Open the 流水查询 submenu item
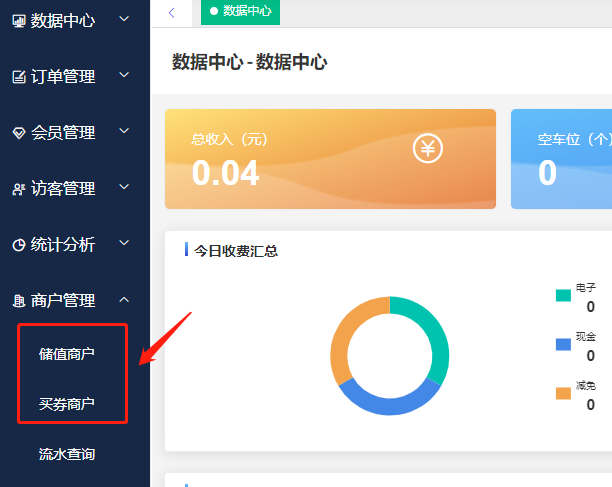 pyautogui.click(x=67, y=455)
